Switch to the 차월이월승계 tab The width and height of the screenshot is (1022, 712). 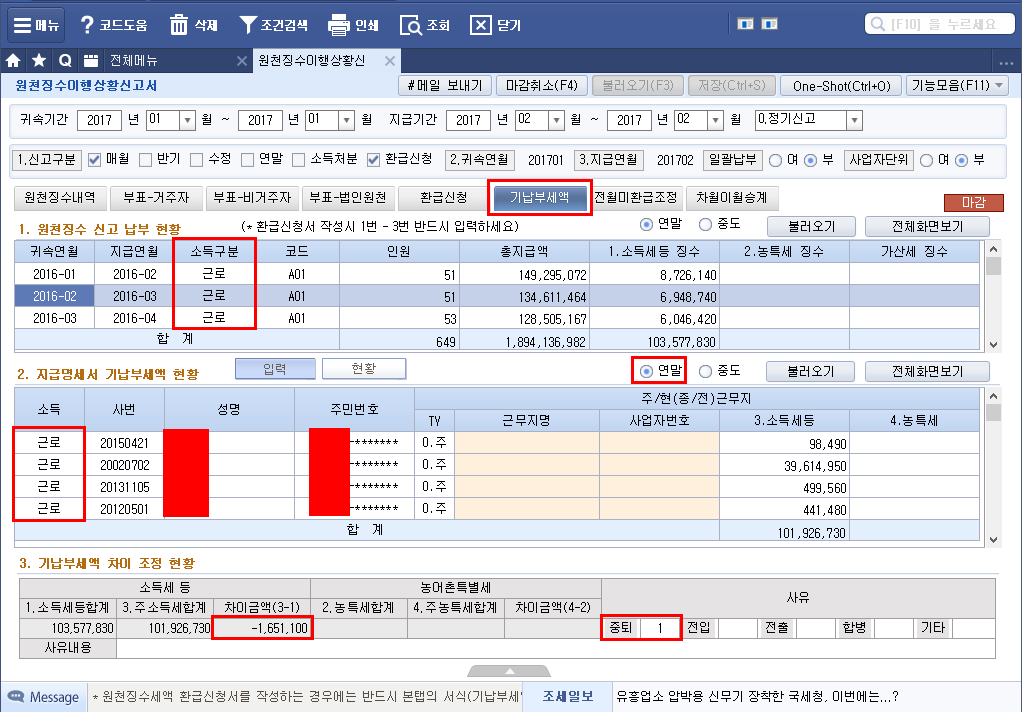(732, 198)
